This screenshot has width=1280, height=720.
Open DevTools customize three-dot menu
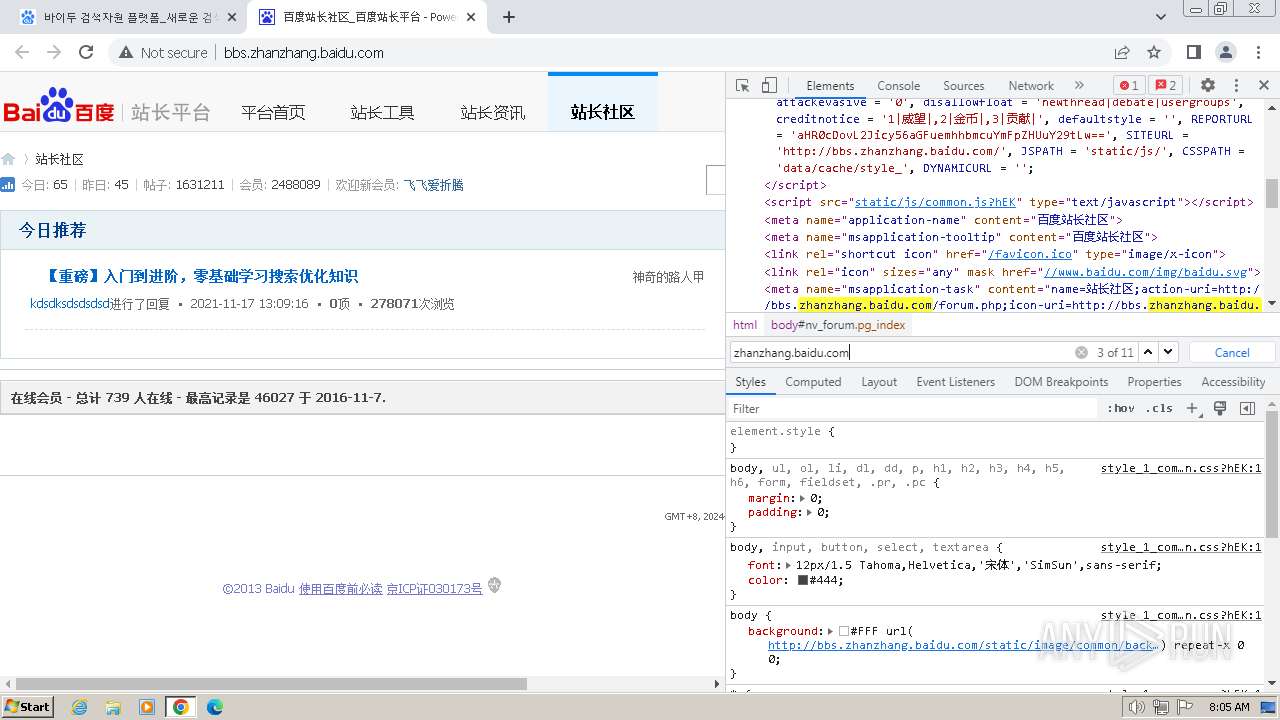1236,86
